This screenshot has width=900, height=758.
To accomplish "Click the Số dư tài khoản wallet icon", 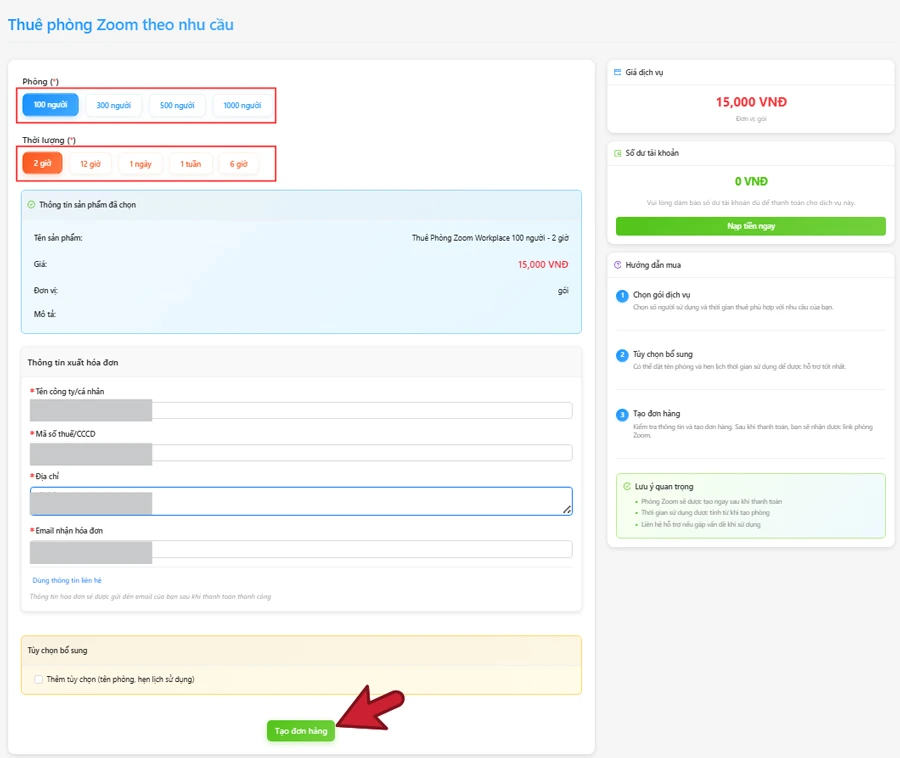I will 618,153.
